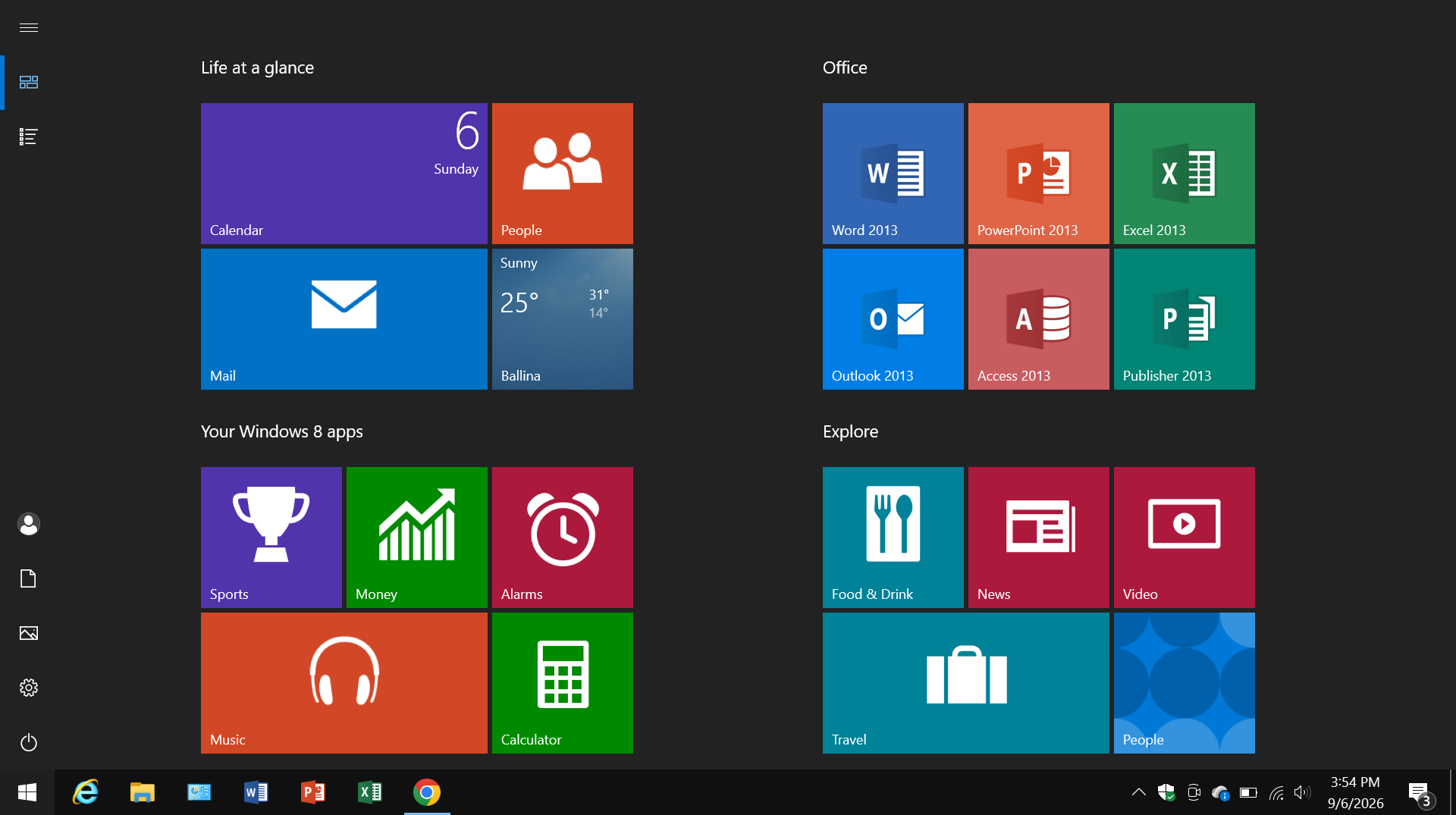Select 'Your Windows 8 apps' group header

[282, 431]
